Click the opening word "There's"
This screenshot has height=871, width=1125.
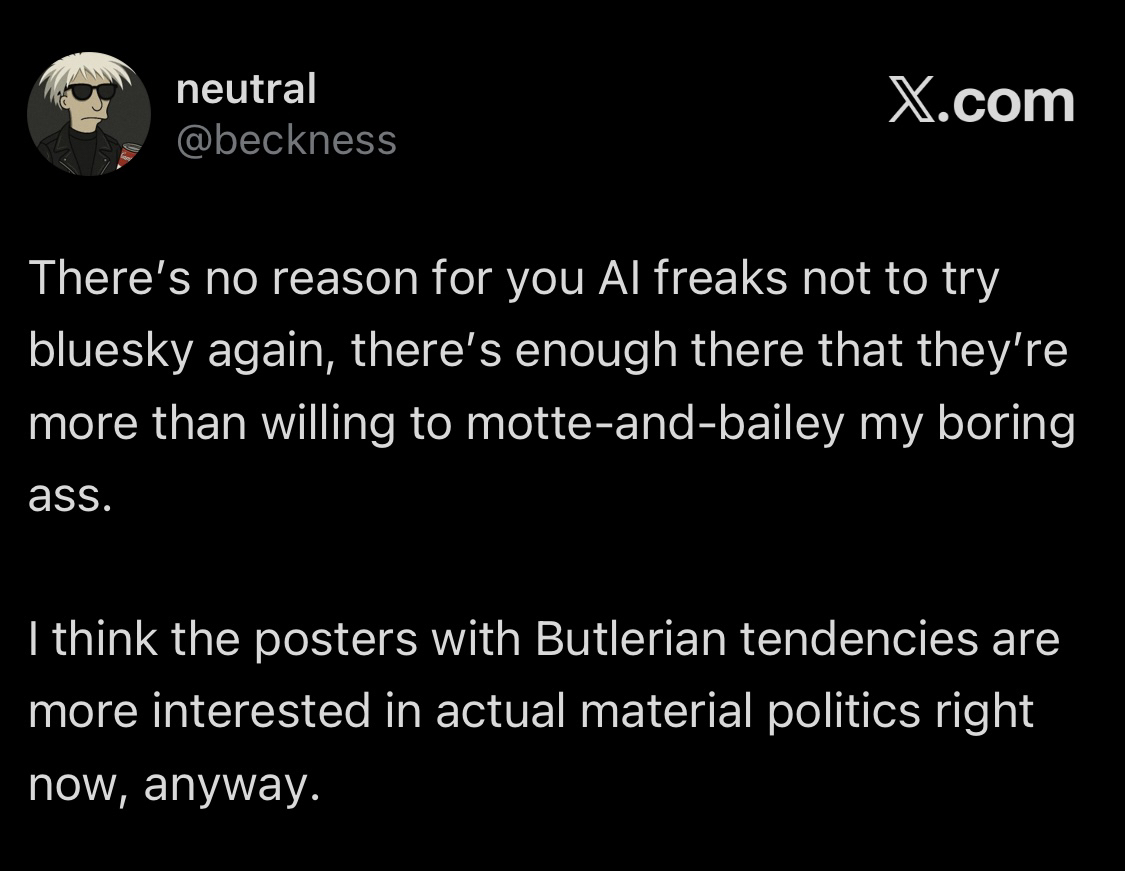click(x=104, y=281)
